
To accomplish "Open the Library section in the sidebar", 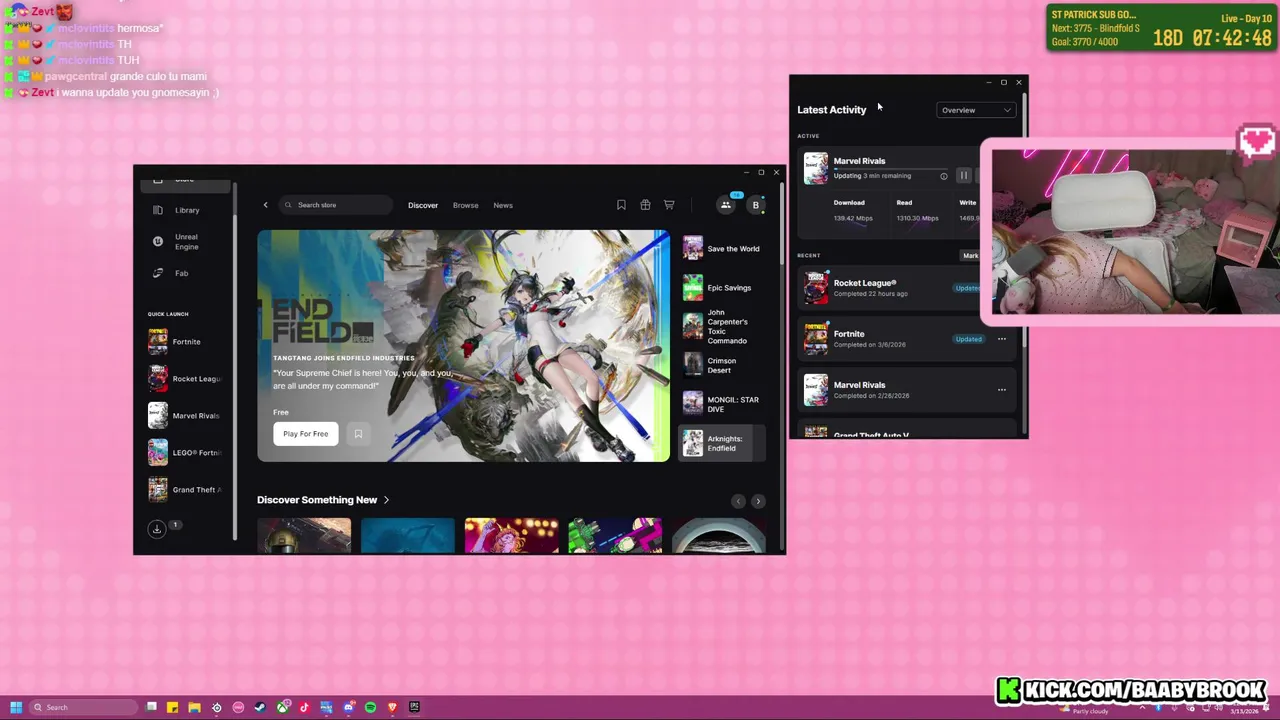I will [186, 210].
